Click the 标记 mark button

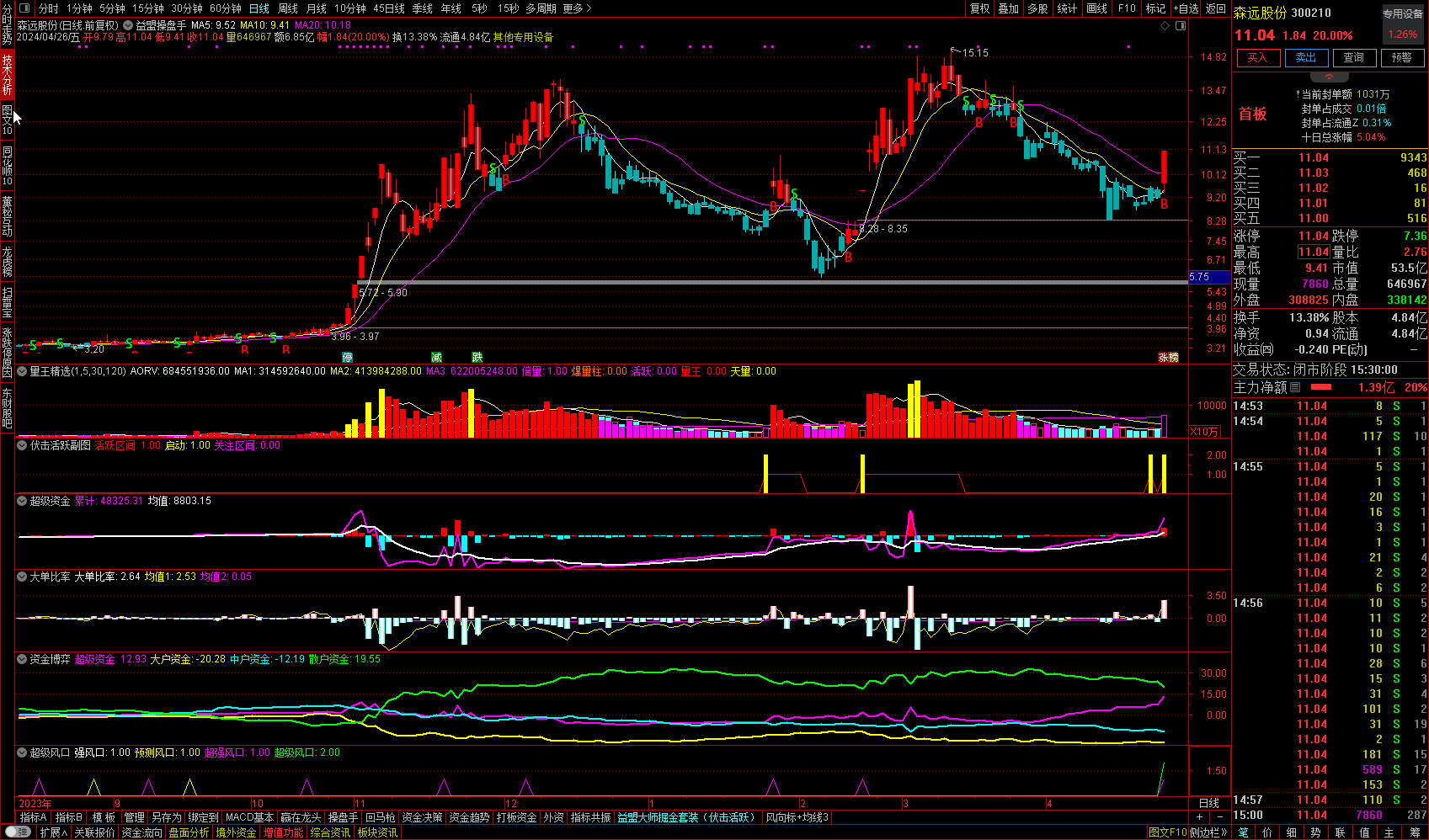[x=1155, y=8]
